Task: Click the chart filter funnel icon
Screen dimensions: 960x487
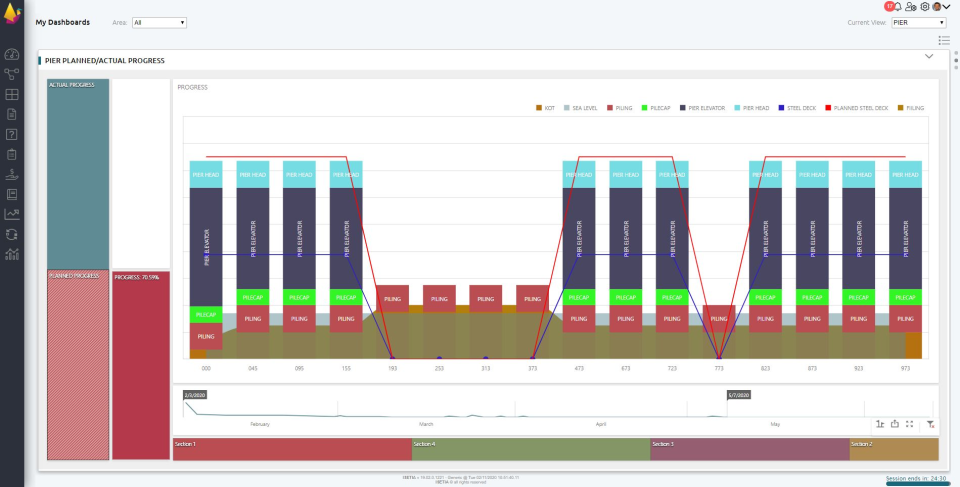Action: pyautogui.click(x=930, y=424)
